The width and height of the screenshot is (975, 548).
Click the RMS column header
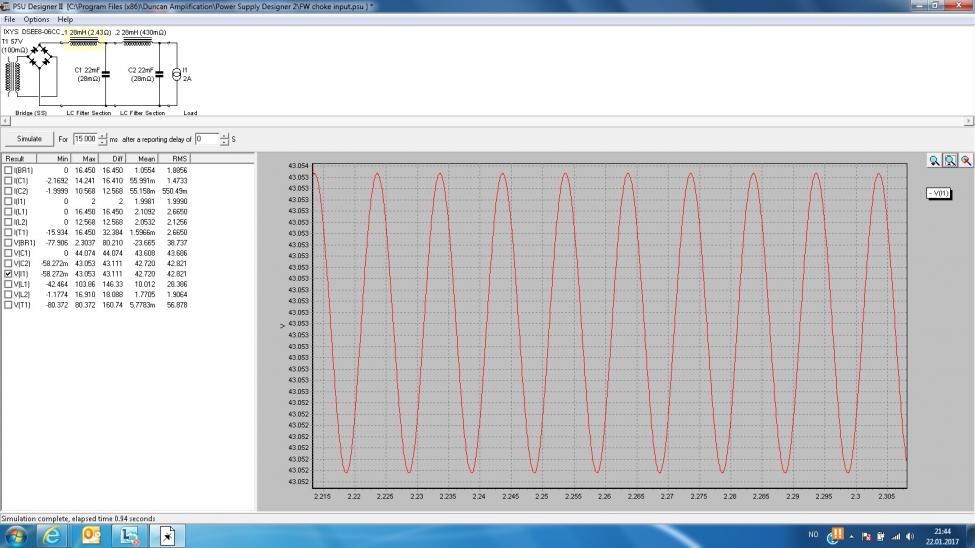pos(174,159)
